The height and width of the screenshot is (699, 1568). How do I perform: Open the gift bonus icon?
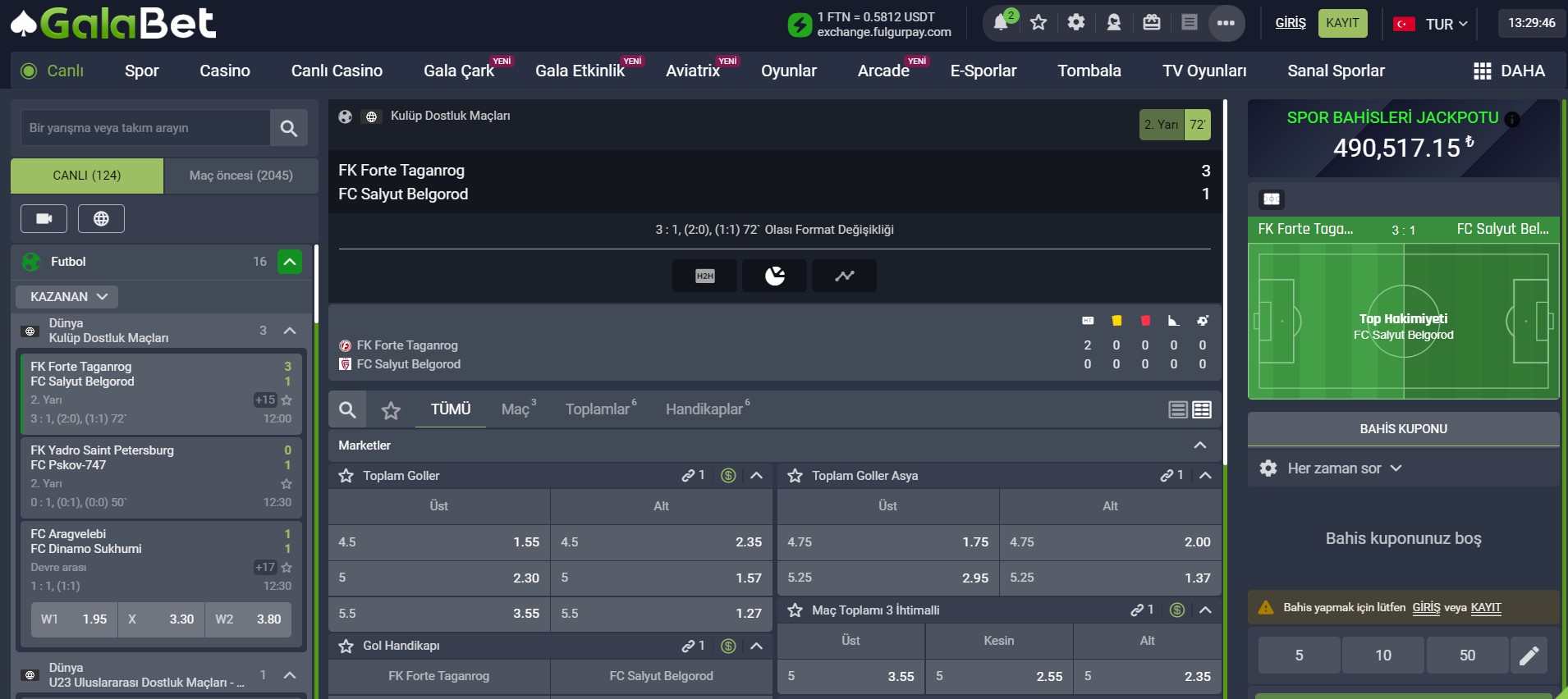1152,23
